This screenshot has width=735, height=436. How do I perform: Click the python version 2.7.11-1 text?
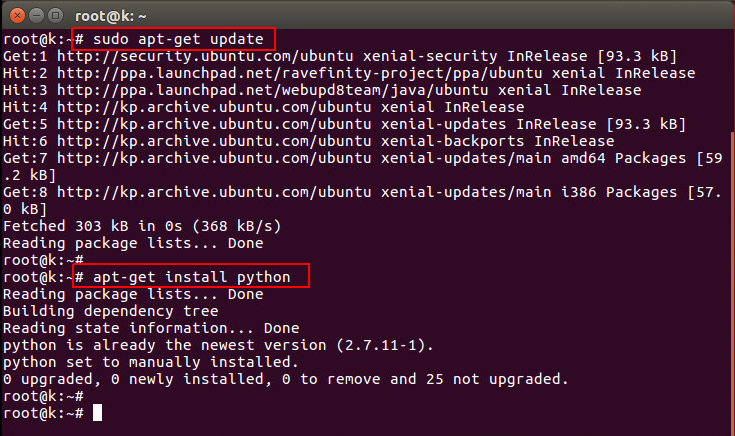[384, 345]
